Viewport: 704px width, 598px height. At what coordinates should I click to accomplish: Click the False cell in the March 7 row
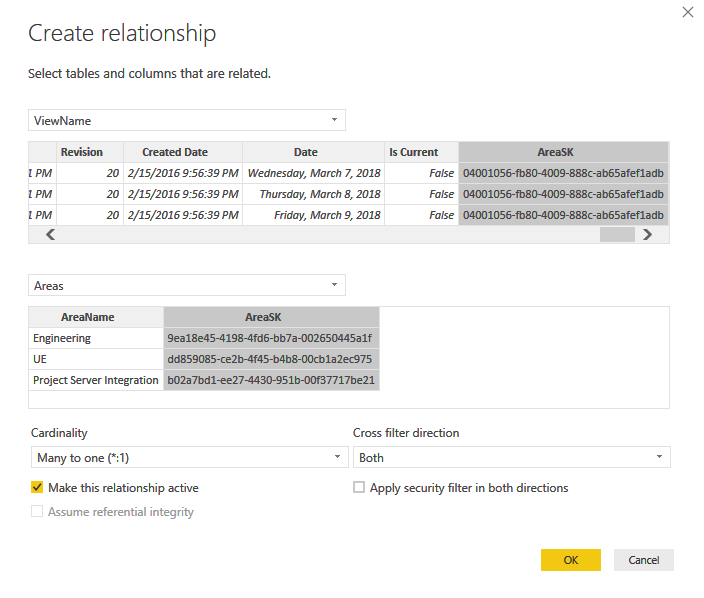pyautogui.click(x=421, y=173)
